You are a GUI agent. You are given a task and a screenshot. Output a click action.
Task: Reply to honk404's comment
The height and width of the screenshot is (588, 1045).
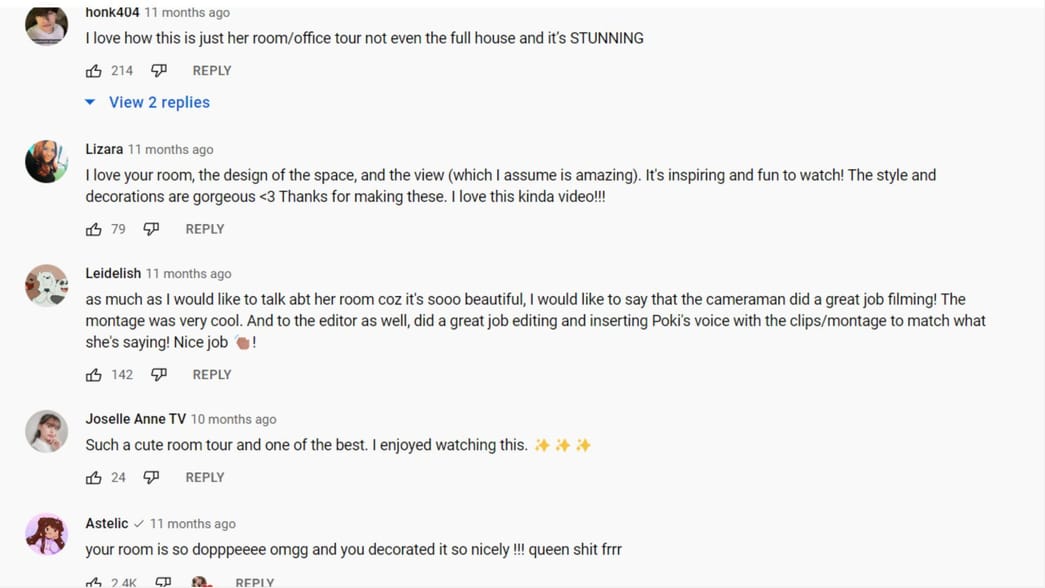(212, 71)
